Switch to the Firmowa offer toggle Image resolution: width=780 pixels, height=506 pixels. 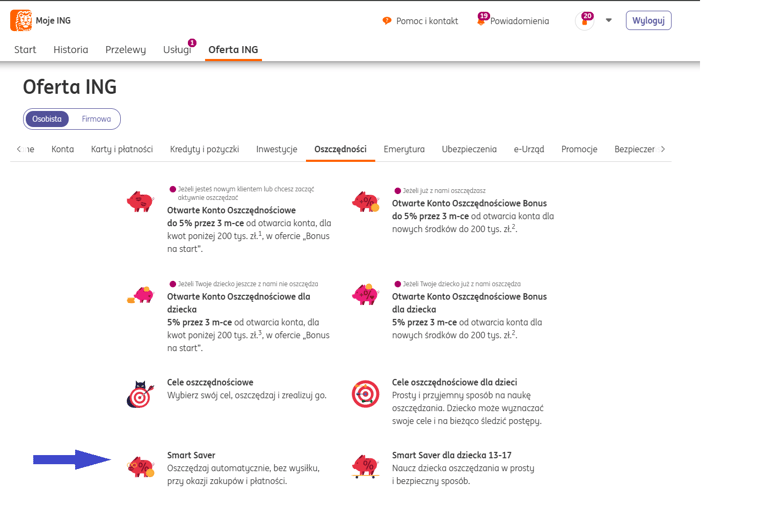tap(96, 119)
